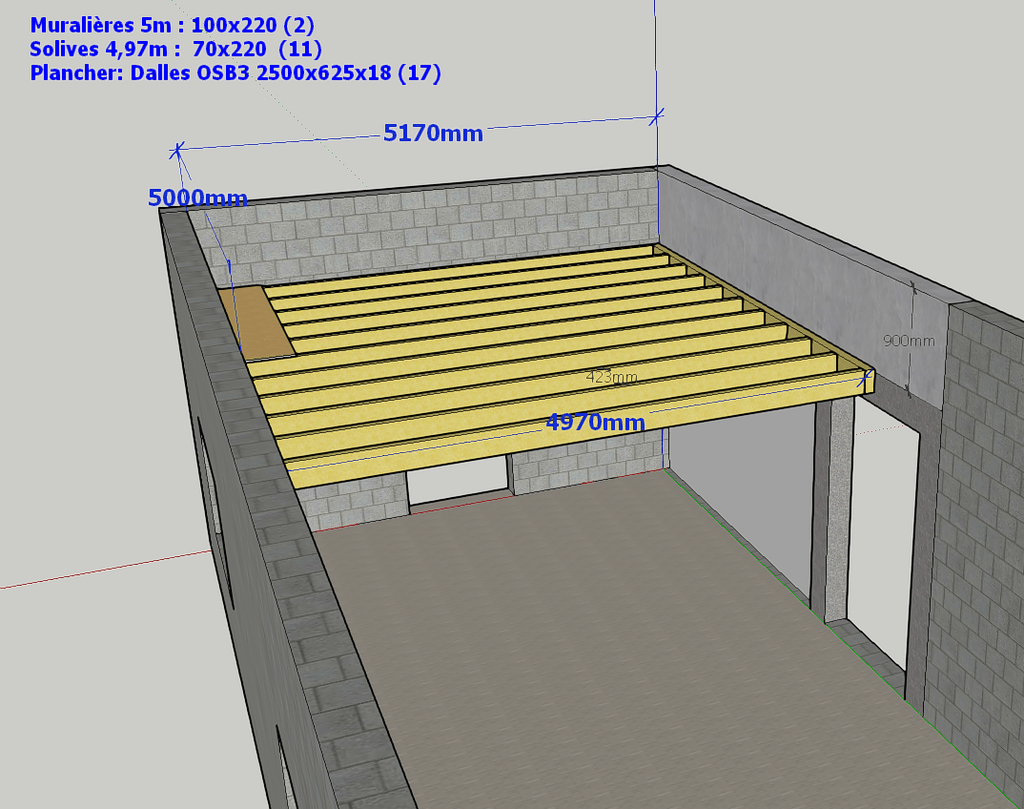Select the 900mm dimension label
The image size is (1024, 809).
click(908, 341)
